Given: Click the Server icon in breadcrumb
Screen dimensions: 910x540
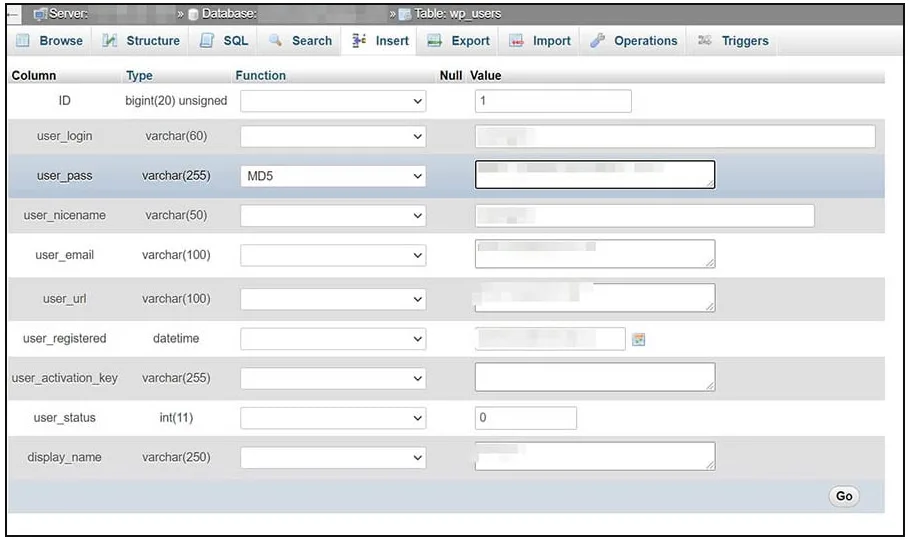Looking at the screenshot, I should [x=40, y=14].
